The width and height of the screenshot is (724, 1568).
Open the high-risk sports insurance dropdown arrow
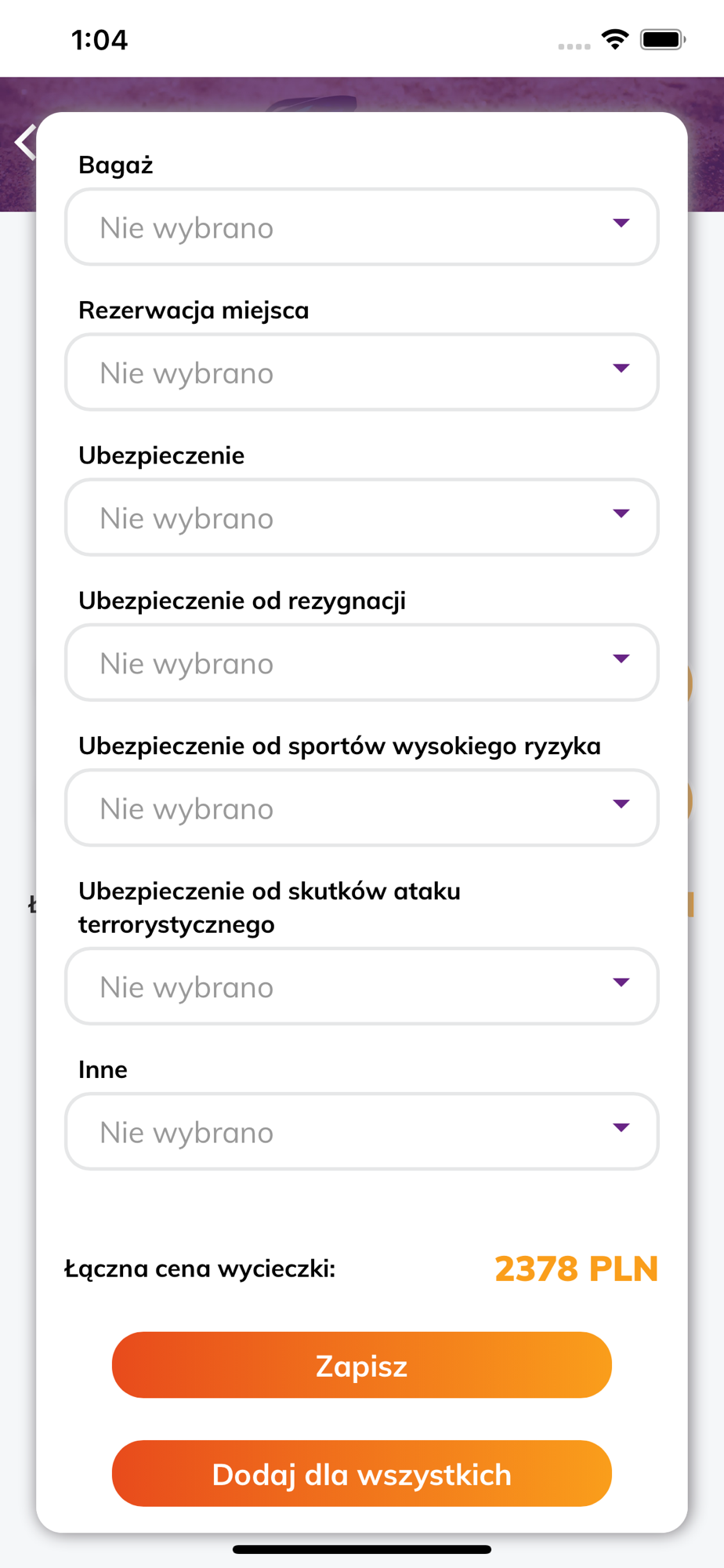[x=621, y=804]
